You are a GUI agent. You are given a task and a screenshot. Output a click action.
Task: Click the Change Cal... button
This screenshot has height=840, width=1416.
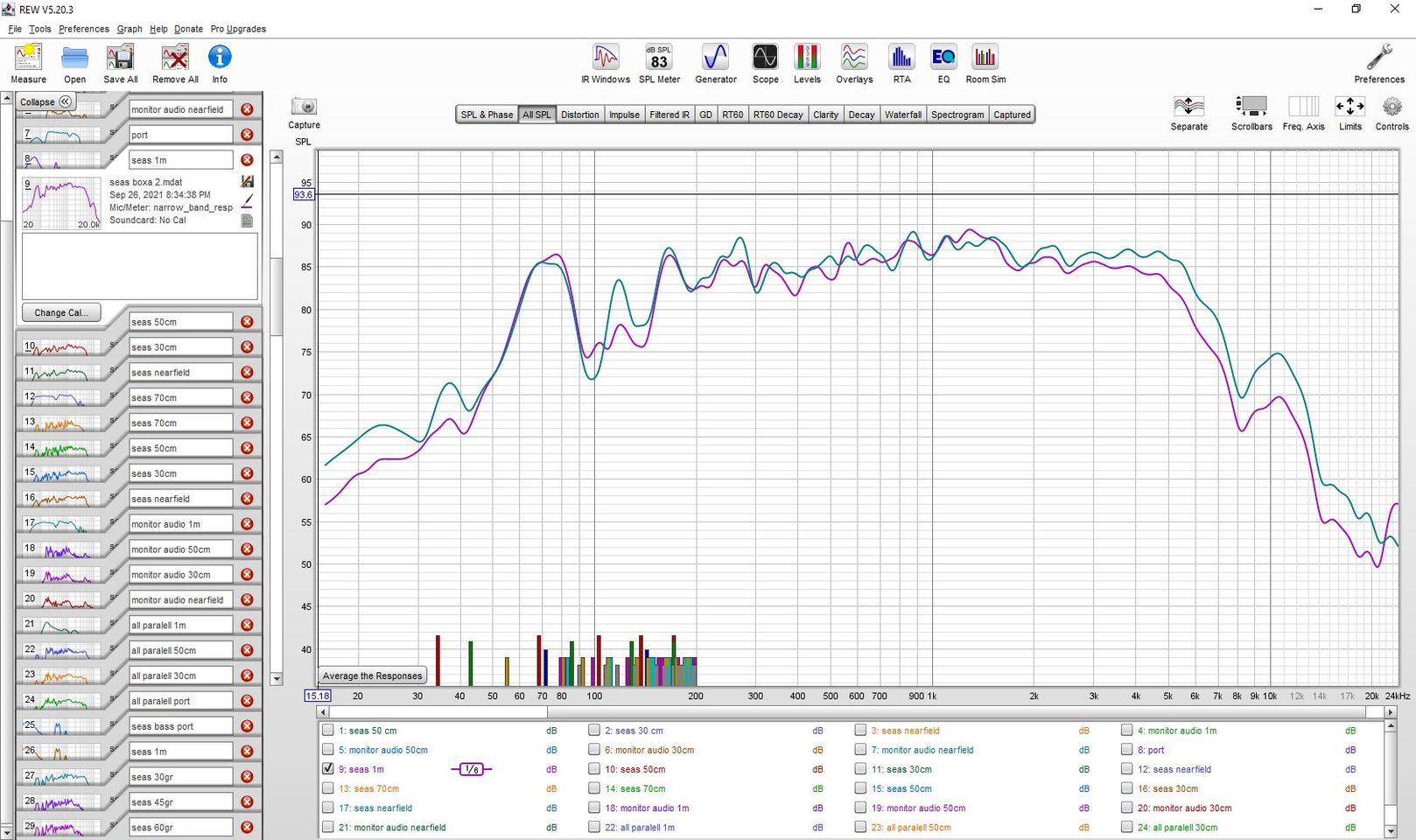(61, 312)
